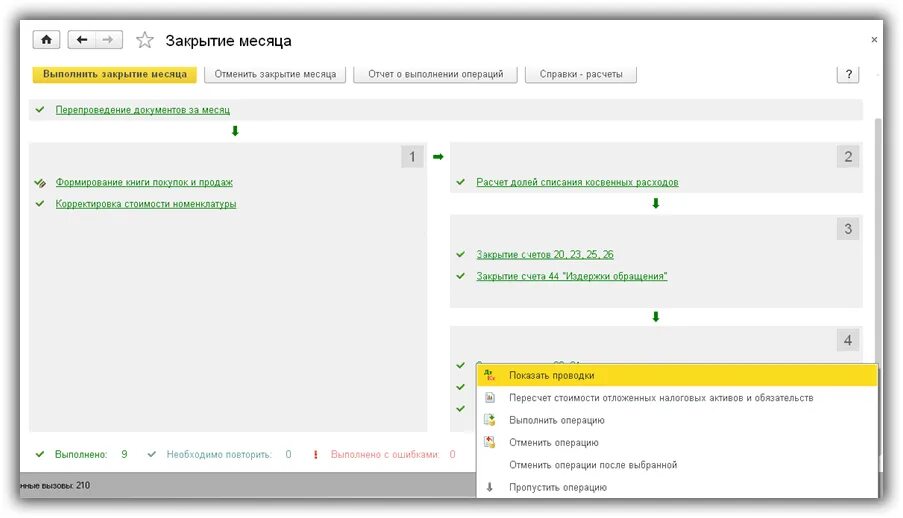Choose Показать проводки in context menu
Viewport: 903px width, 518px height.
point(677,375)
